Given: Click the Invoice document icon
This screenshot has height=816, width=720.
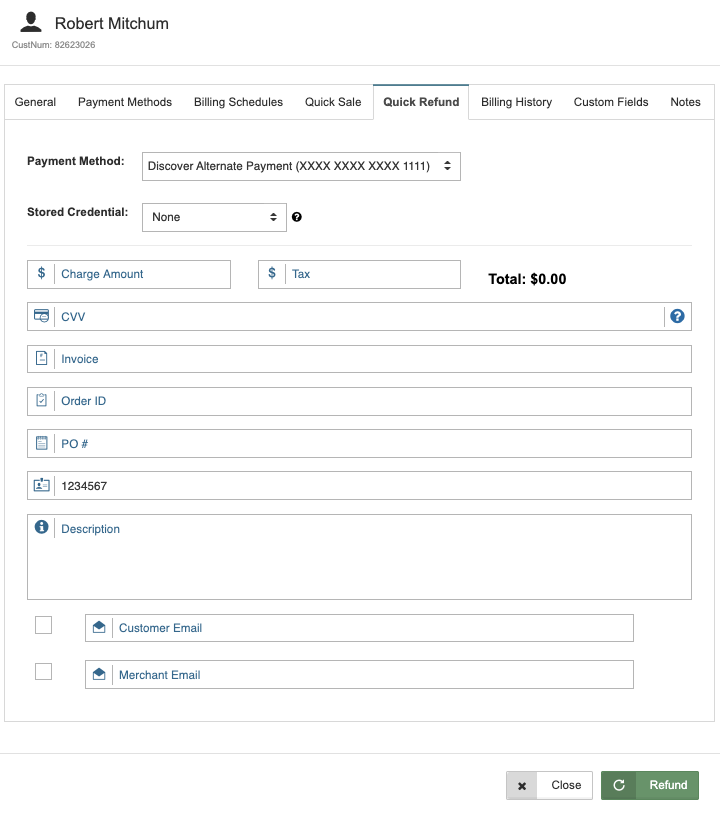Looking at the screenshot, I should point(41,358).
